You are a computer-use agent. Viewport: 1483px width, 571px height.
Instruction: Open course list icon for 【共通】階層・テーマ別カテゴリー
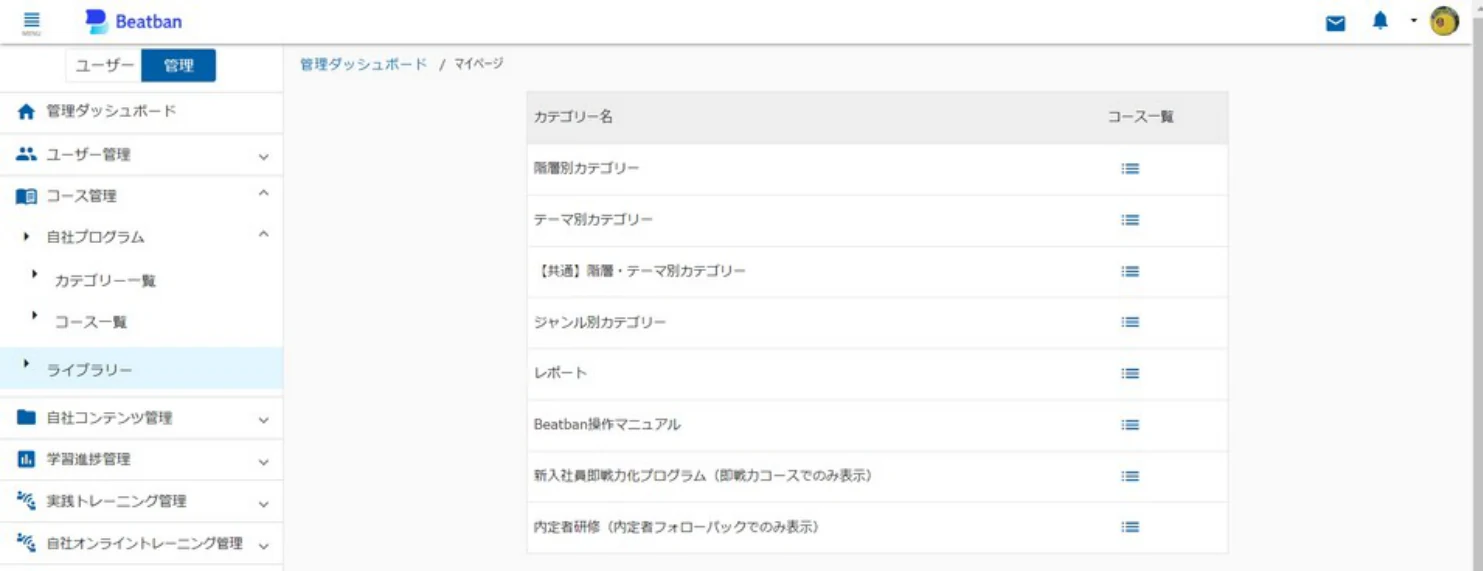[1130, 271]
